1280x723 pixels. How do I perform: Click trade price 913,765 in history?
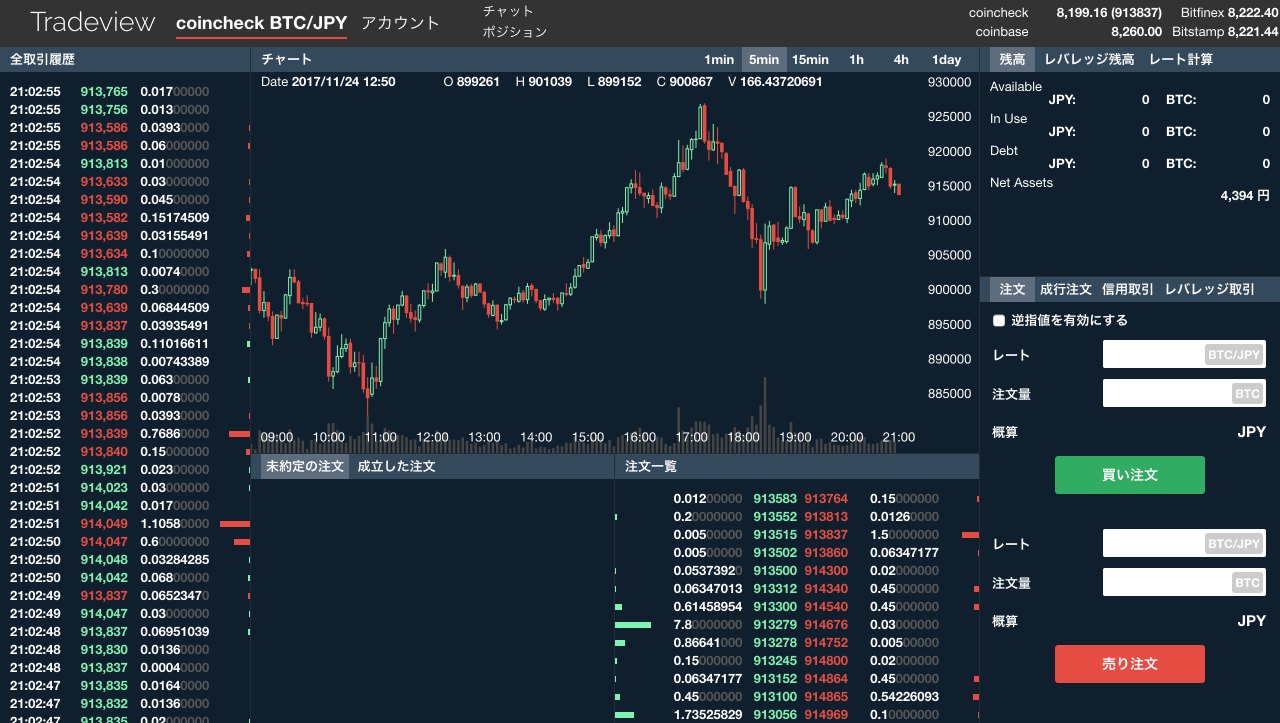(104, 91)
